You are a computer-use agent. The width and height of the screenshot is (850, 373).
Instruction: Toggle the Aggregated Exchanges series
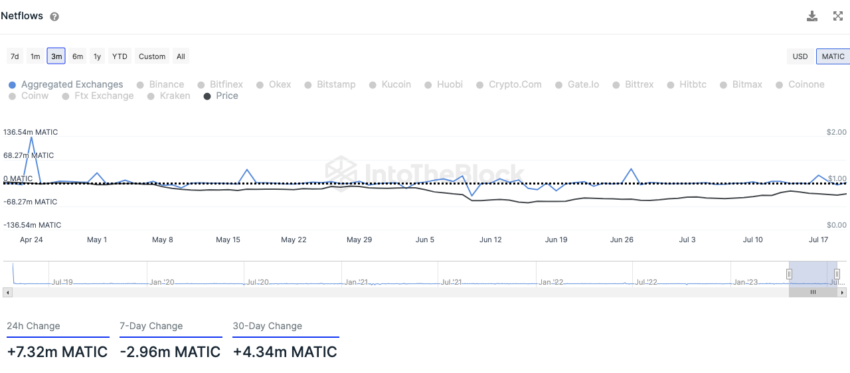pos(66,85)
